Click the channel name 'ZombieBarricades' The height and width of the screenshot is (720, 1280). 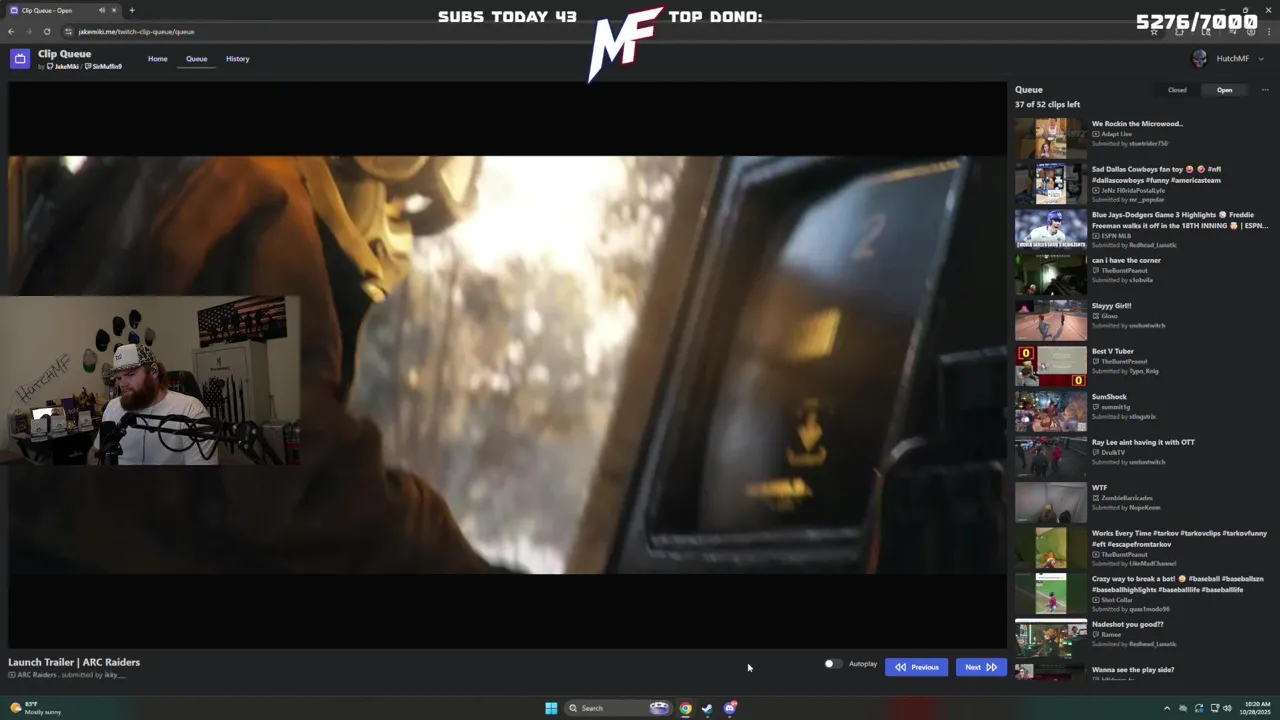click(x=1126, y=498)
